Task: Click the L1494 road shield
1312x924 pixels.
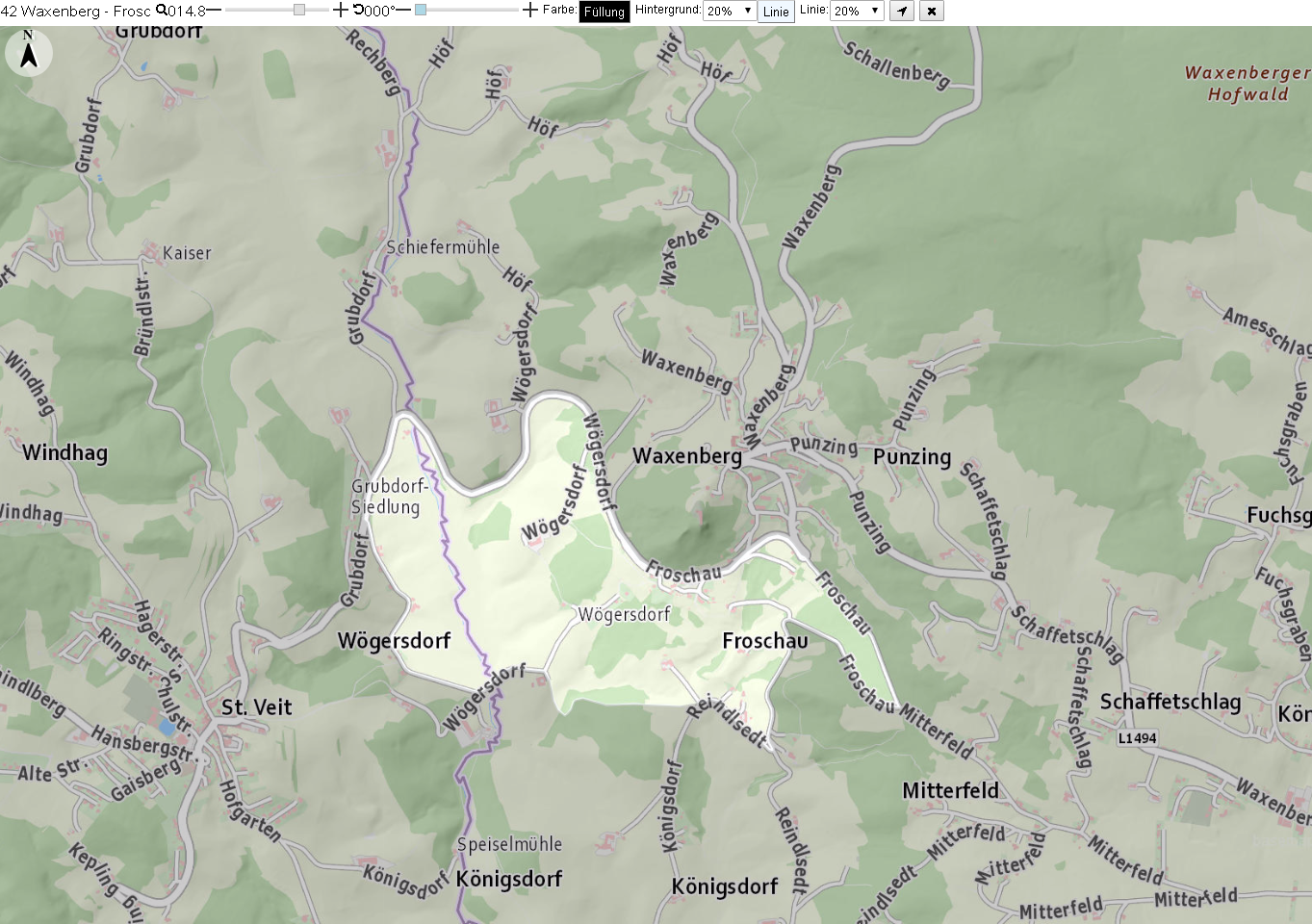Action: click(1138, 738)
